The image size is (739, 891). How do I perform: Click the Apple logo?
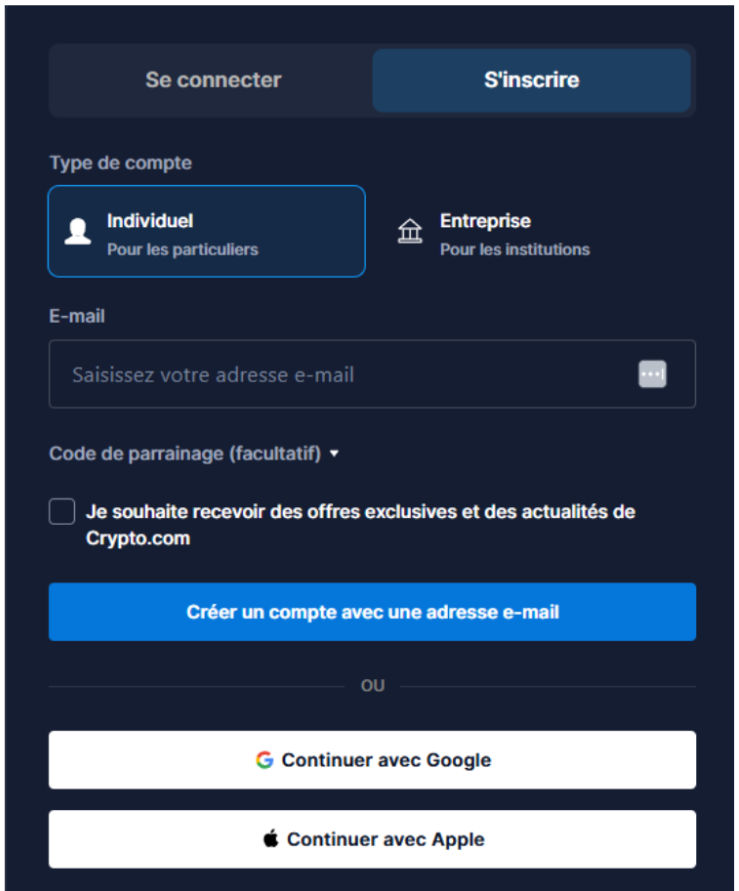coord(270,839)
